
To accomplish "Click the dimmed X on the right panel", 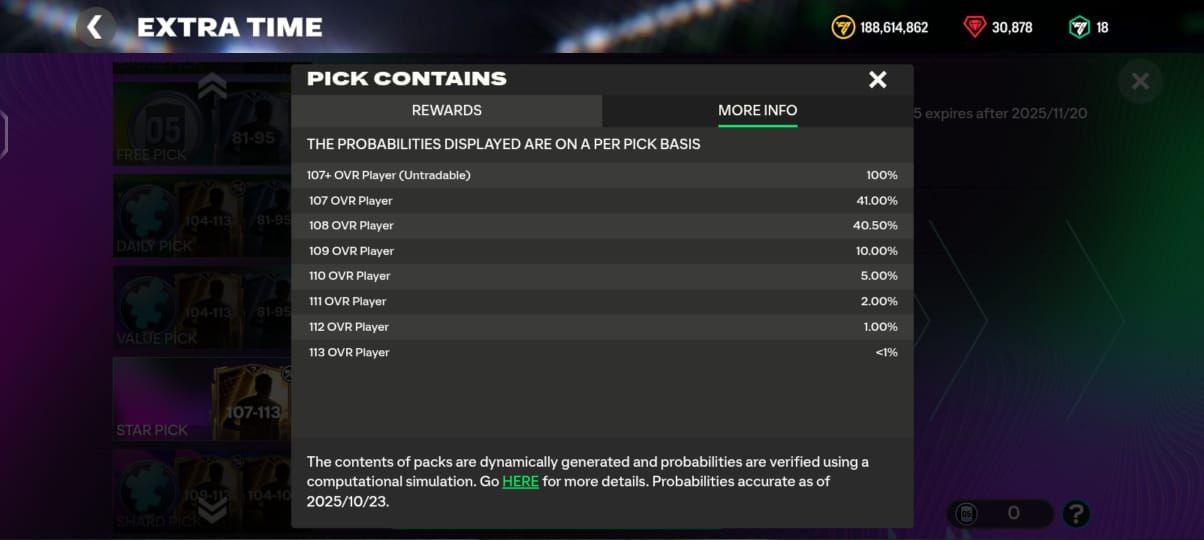I will (1140, 82).
